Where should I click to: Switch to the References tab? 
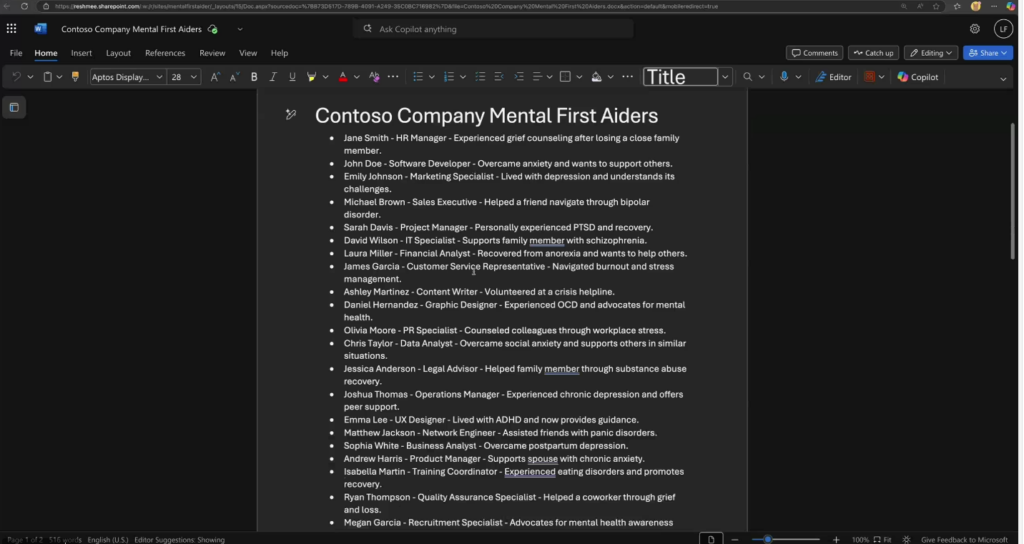coord(165,53)
